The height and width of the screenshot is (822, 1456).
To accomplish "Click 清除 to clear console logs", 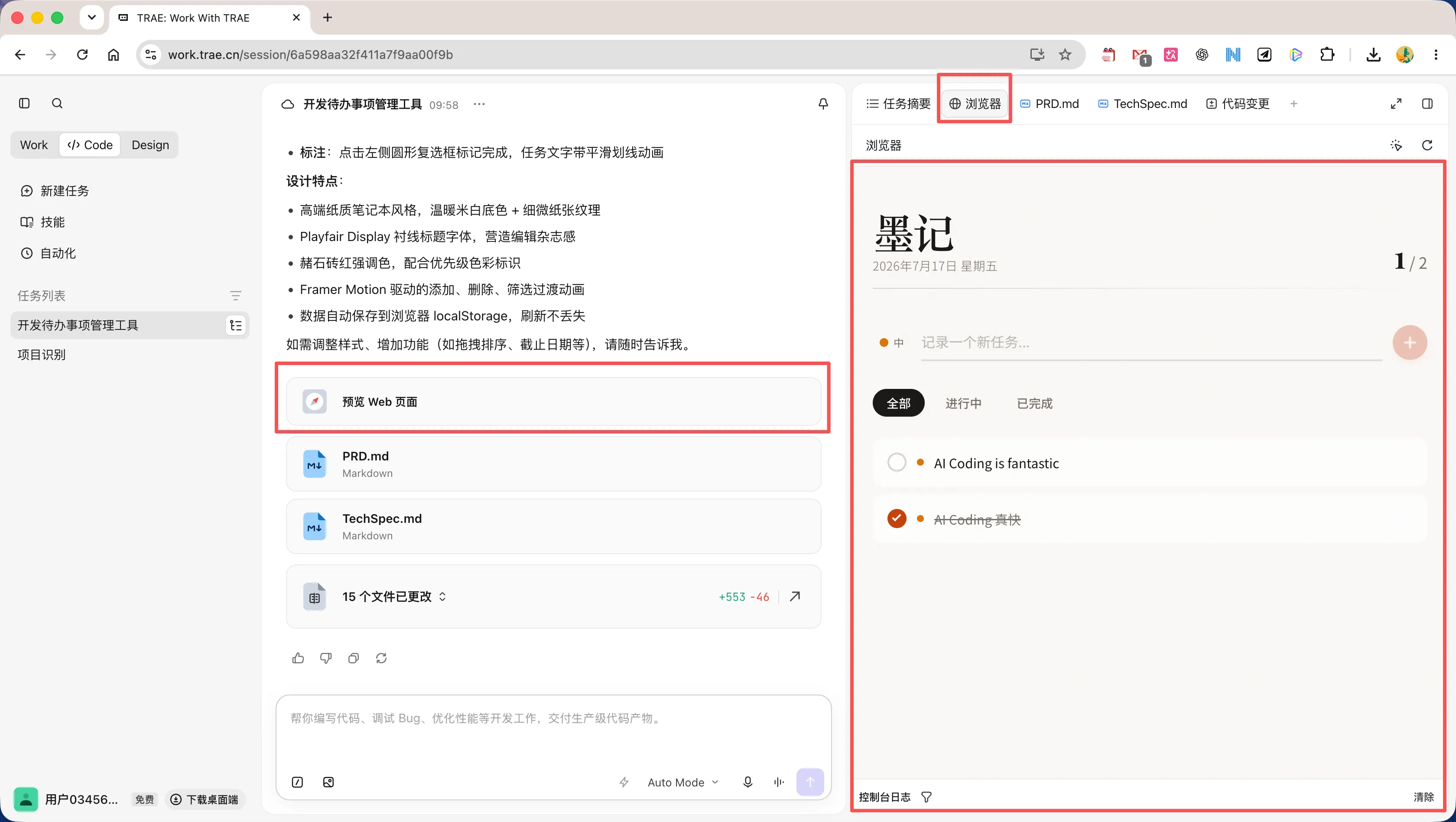I will click(x=1423, y=797).
